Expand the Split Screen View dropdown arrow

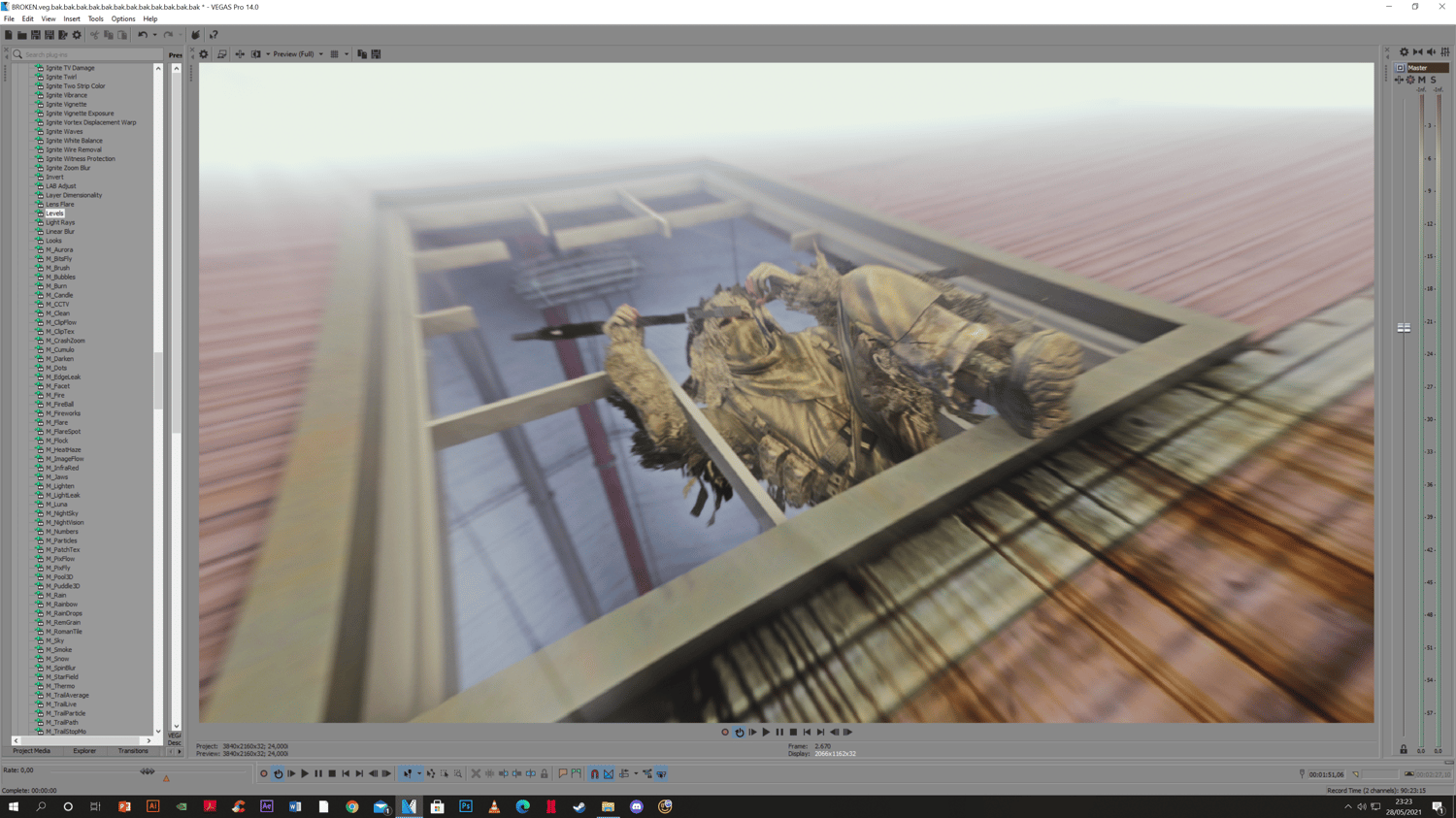[268, 54]
